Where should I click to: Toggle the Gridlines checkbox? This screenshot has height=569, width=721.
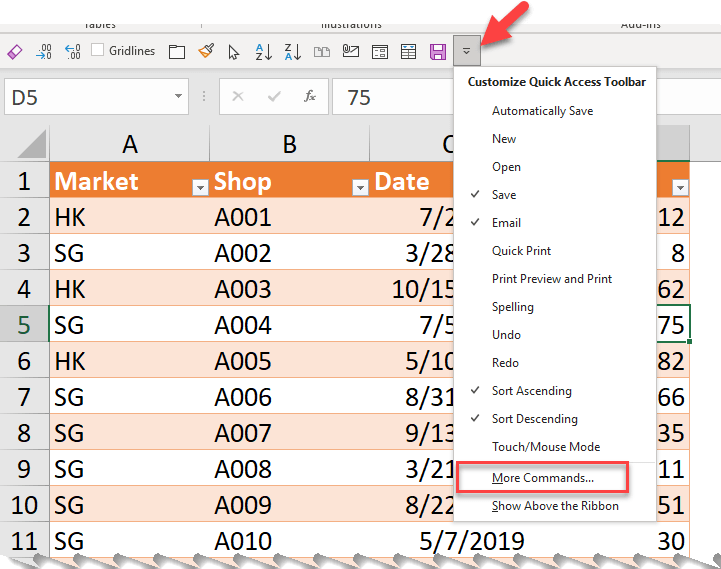pyautogui.click(x=98, y=51)
